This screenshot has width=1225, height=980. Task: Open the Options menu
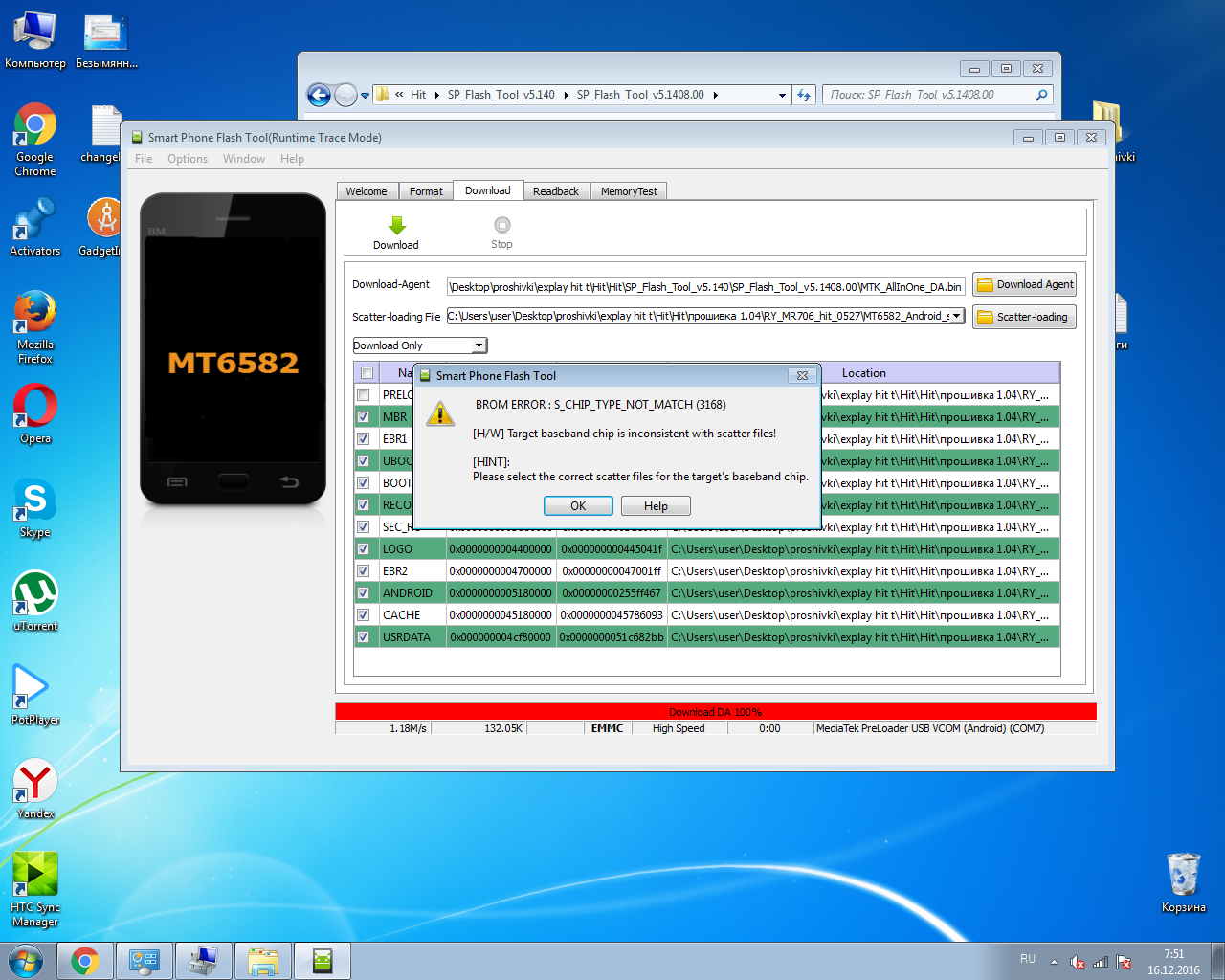click(187, 159)
